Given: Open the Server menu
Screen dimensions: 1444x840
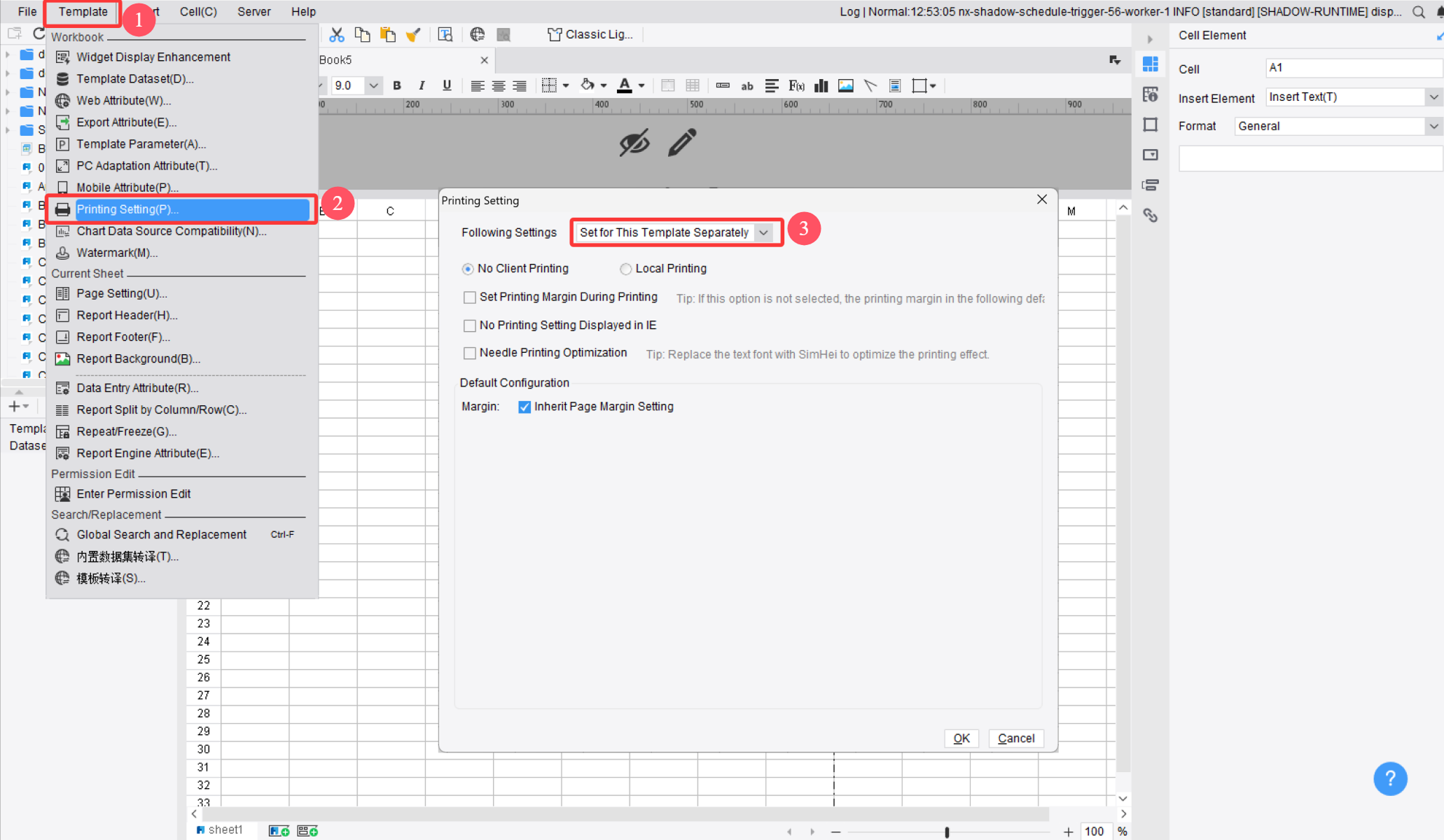Looking at the screenshot, I should (x=254, y=11).
